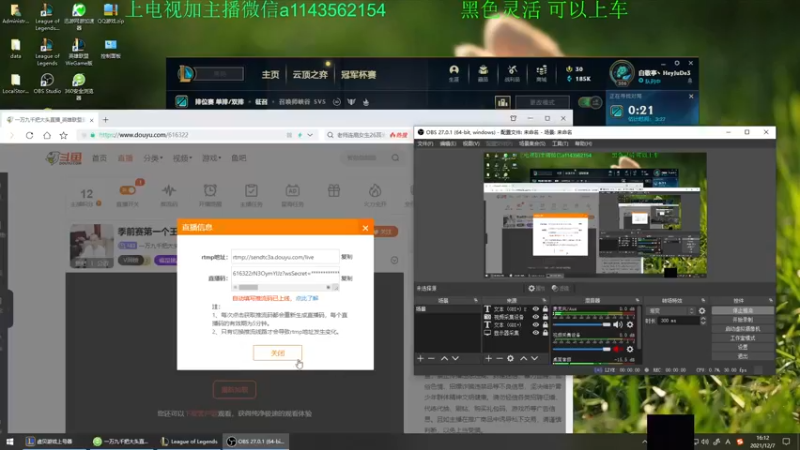Image resolution: width=800 pixels, height=450 pixels.
Task: Open 工具(T) menu in OBS
Action: click(560, 144)
